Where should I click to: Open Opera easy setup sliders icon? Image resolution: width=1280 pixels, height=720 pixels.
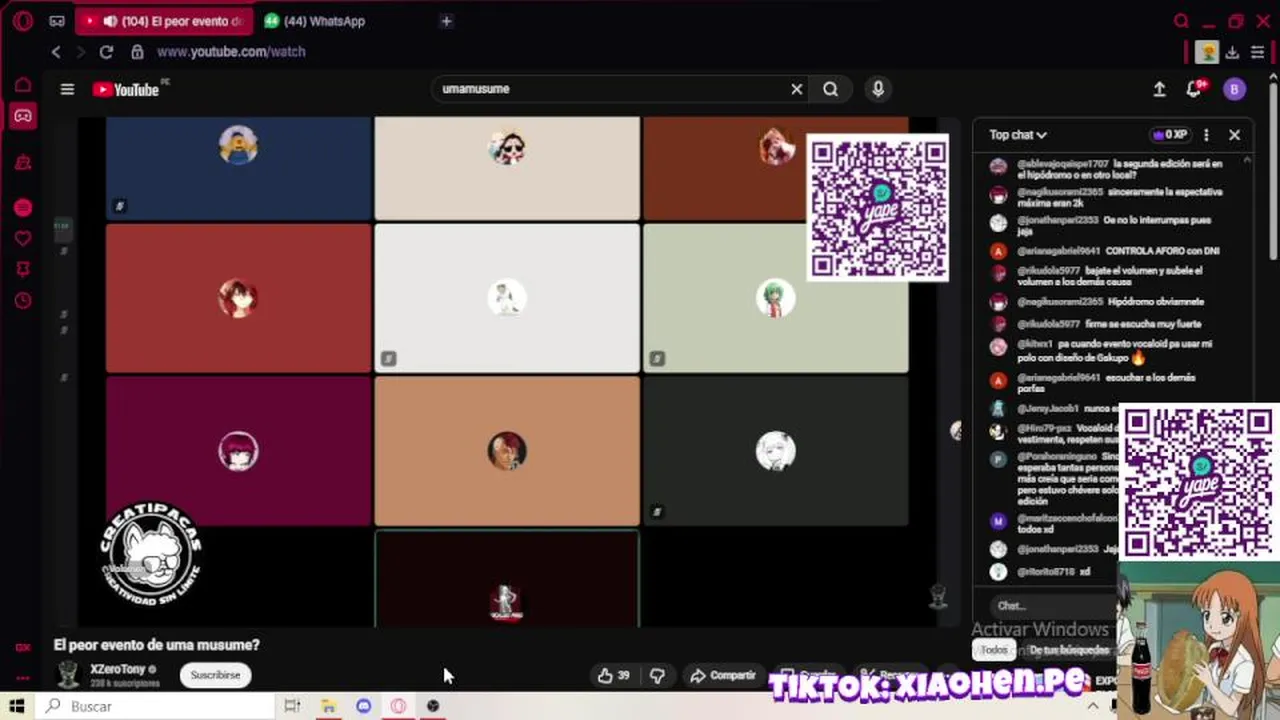1256,52
